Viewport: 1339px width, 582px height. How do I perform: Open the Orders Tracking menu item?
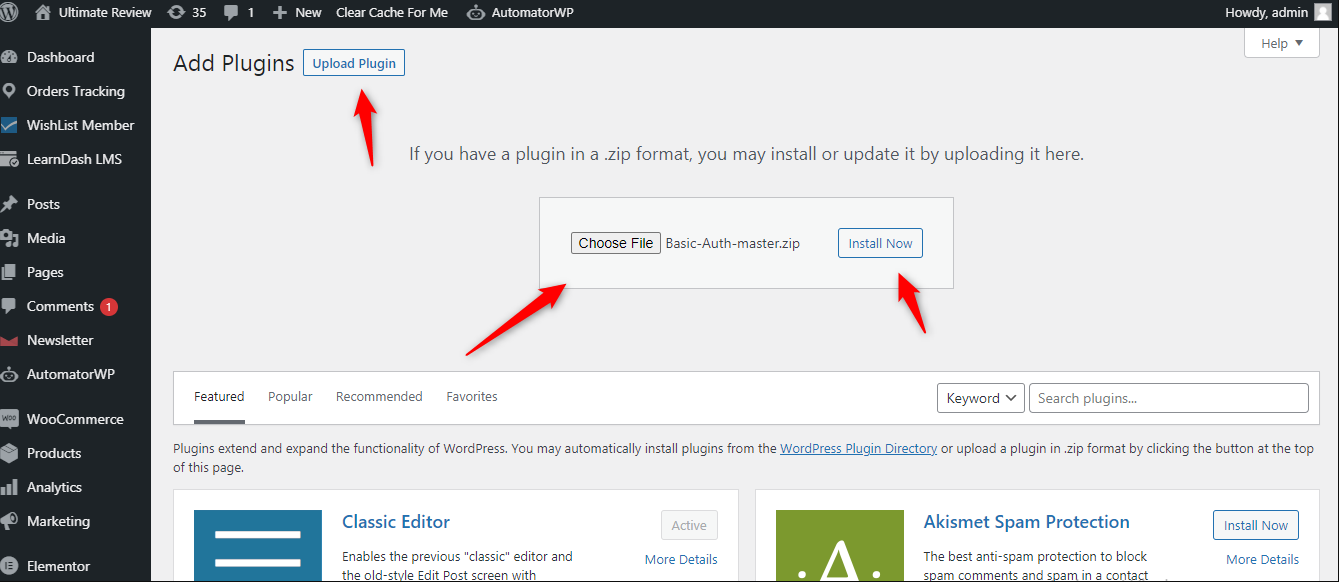tap(75, 91)
